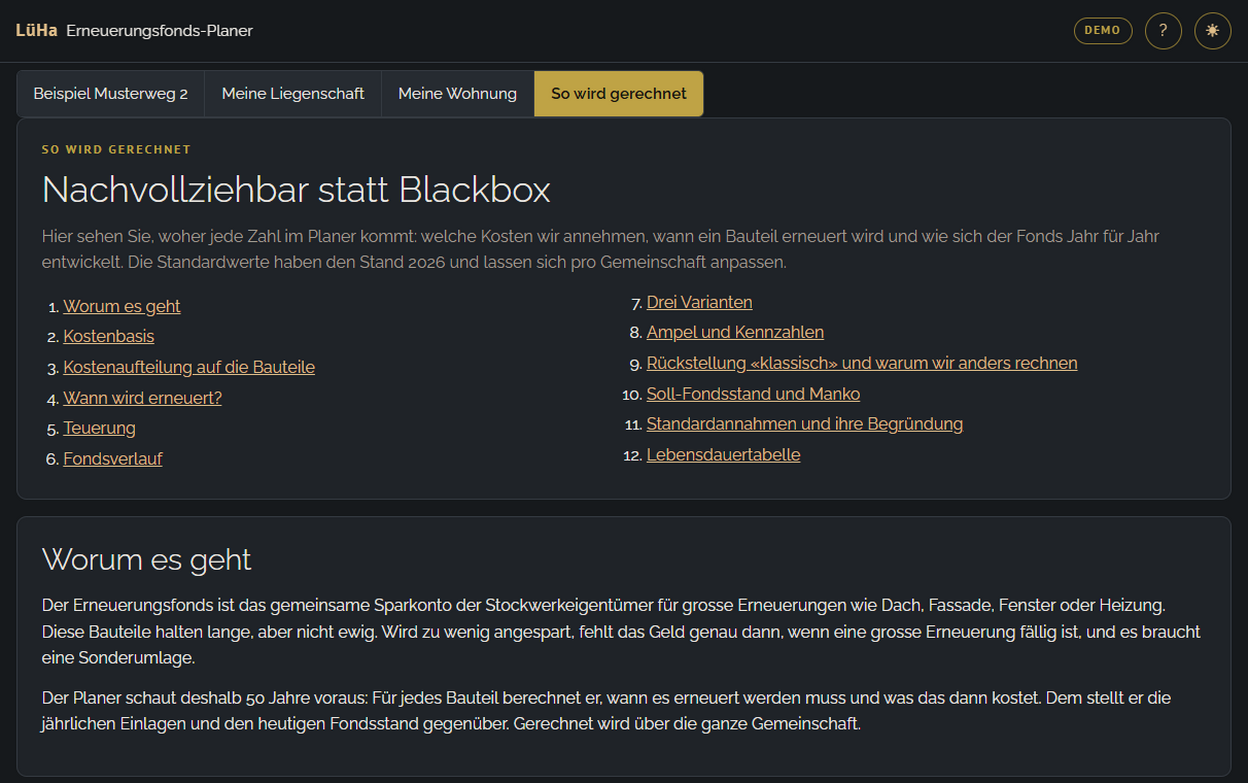Click the Erneuerungsfonds-Planer title text

coord(160,31)
